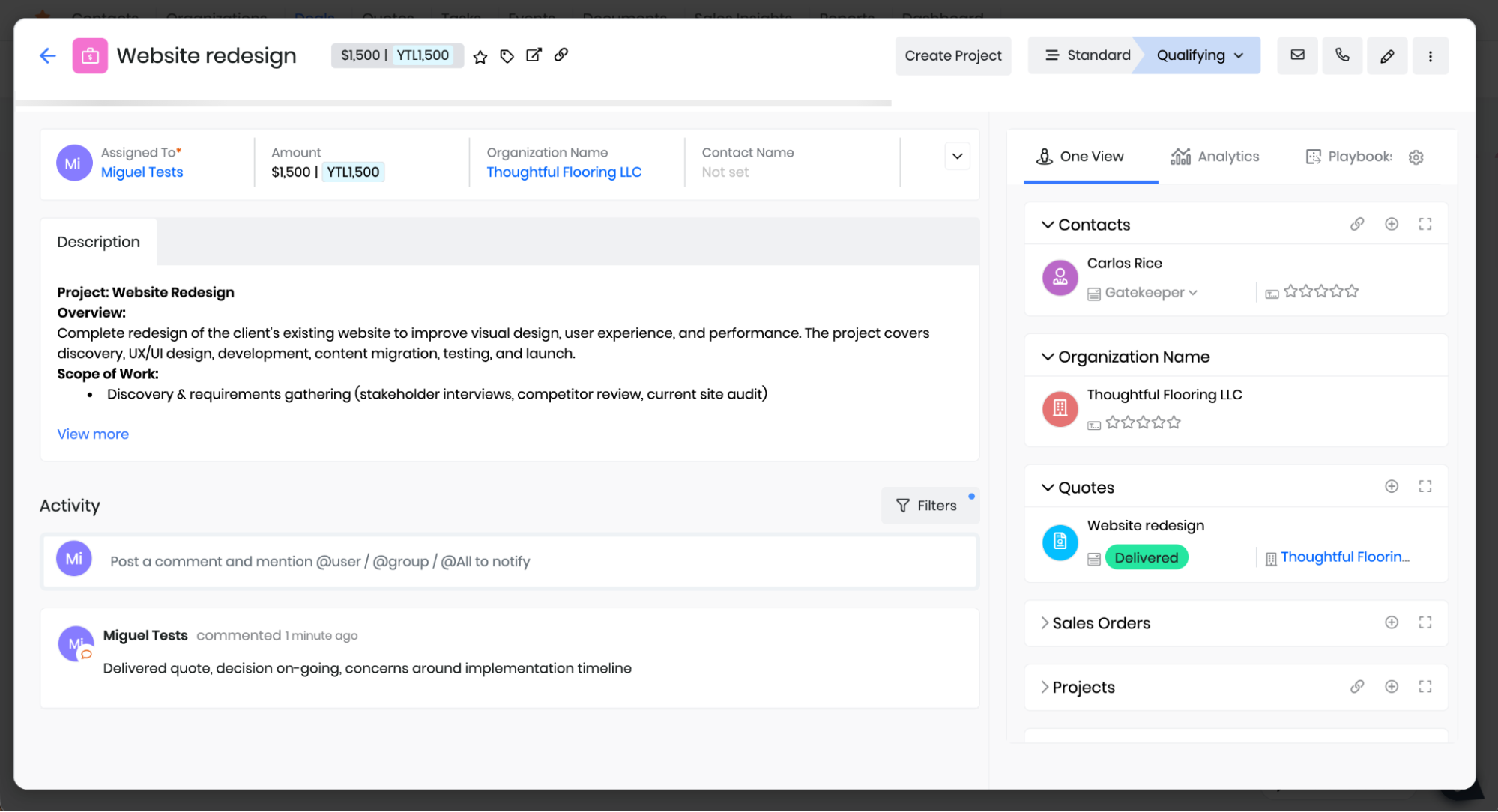Add a new sales order
This screenshot has height=812, width=1498.
[1392, 622]
